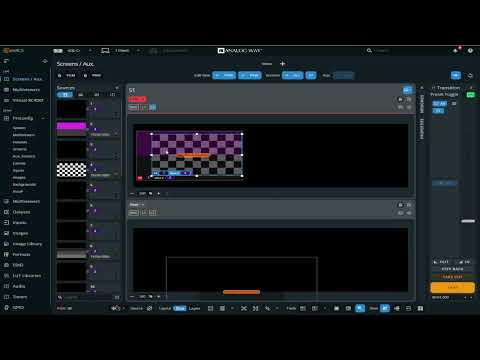Open the Memories vertical tab
Viewport: 480px width, 360px height.
pyautogui.click(x=422, y=104)
